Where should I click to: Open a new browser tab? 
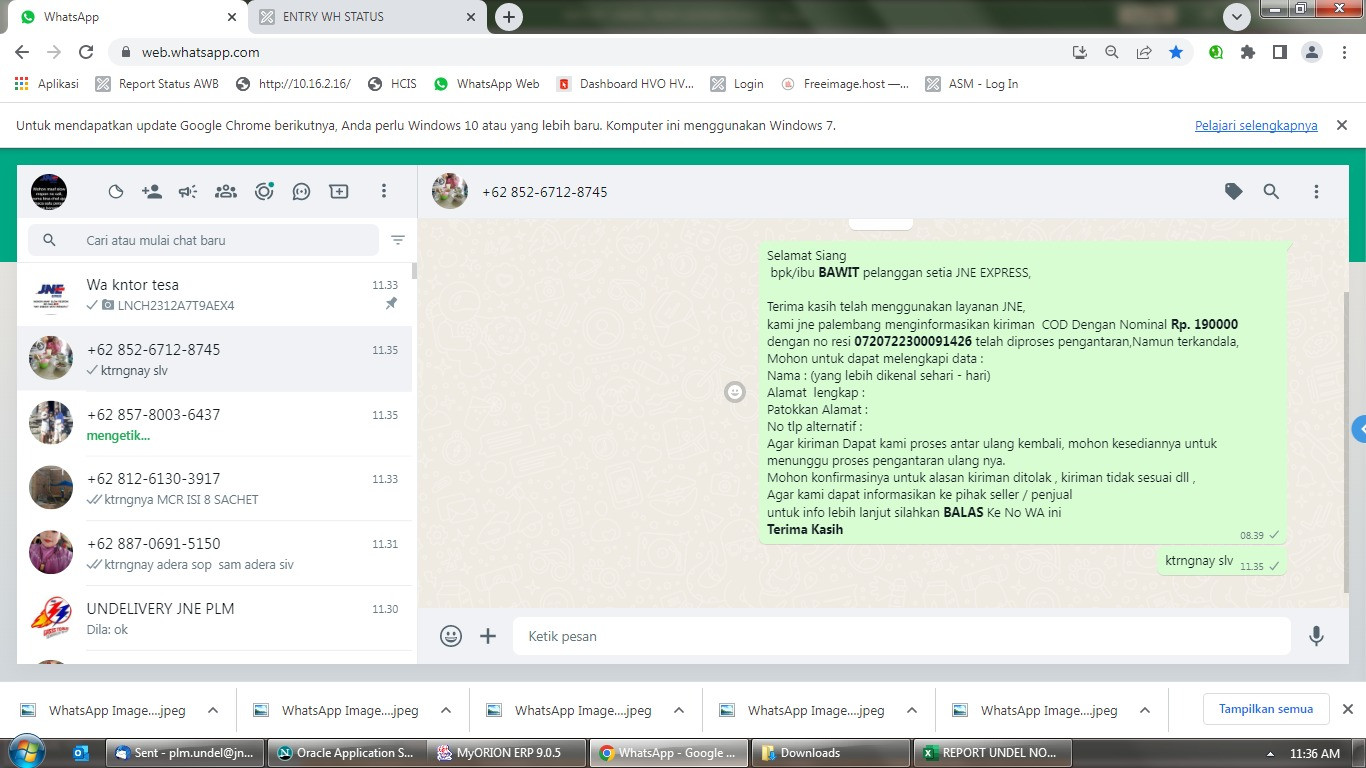[509, 17]
